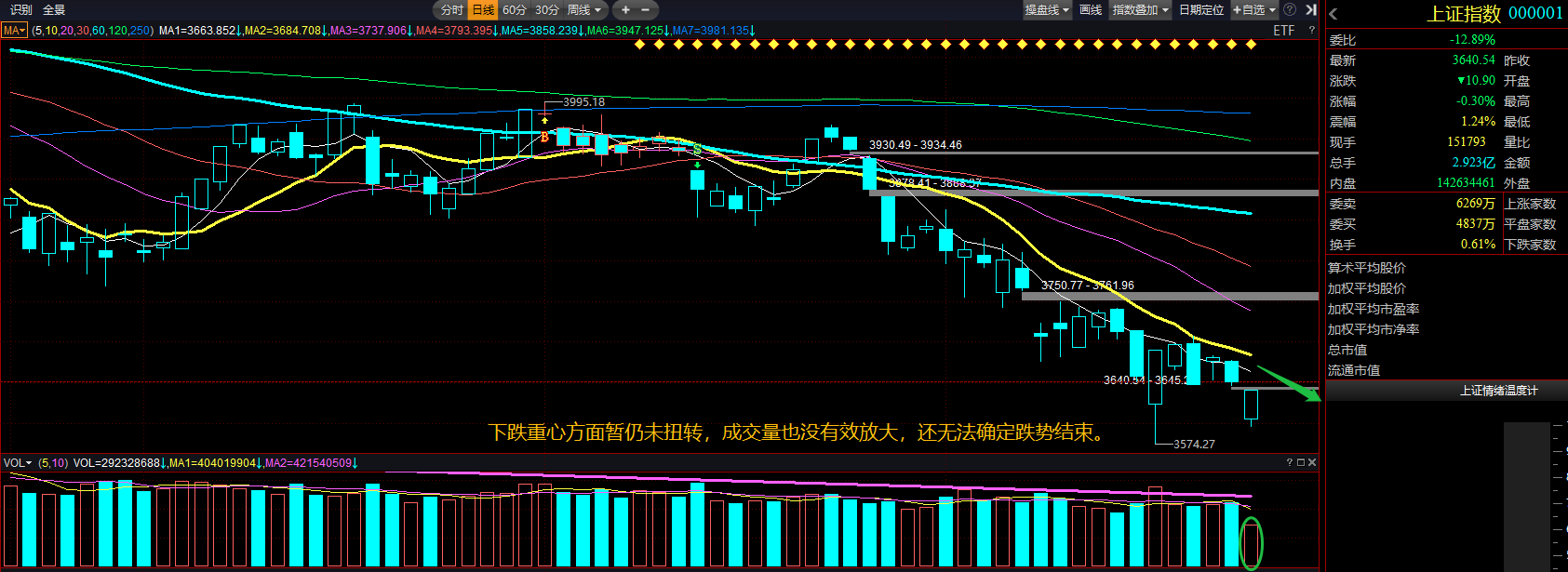The width and height of the screenshot is (1568, 572).
Task: Open the 指数叠加 dropdown
Action: [x=1141, y=10]
